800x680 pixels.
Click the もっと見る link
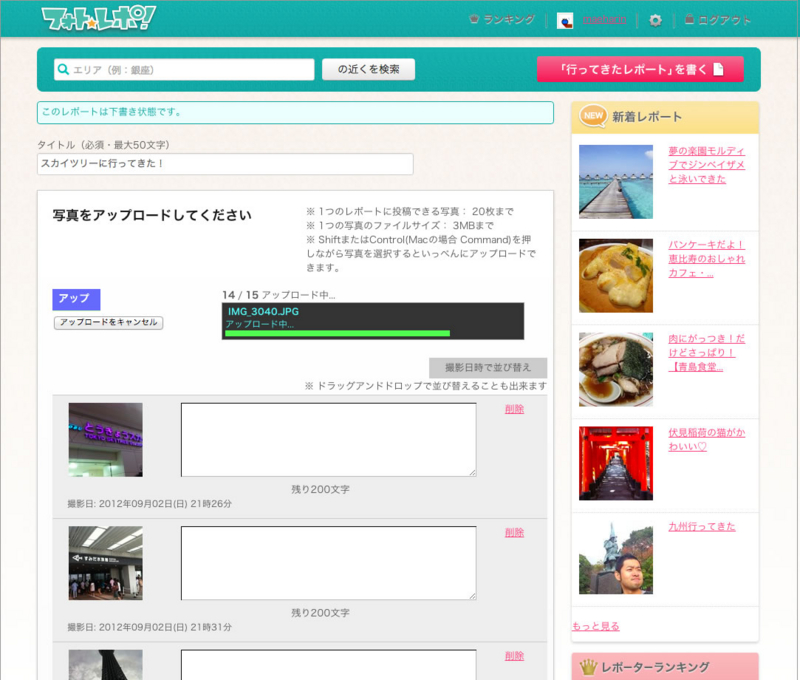[x=596, y=626]
